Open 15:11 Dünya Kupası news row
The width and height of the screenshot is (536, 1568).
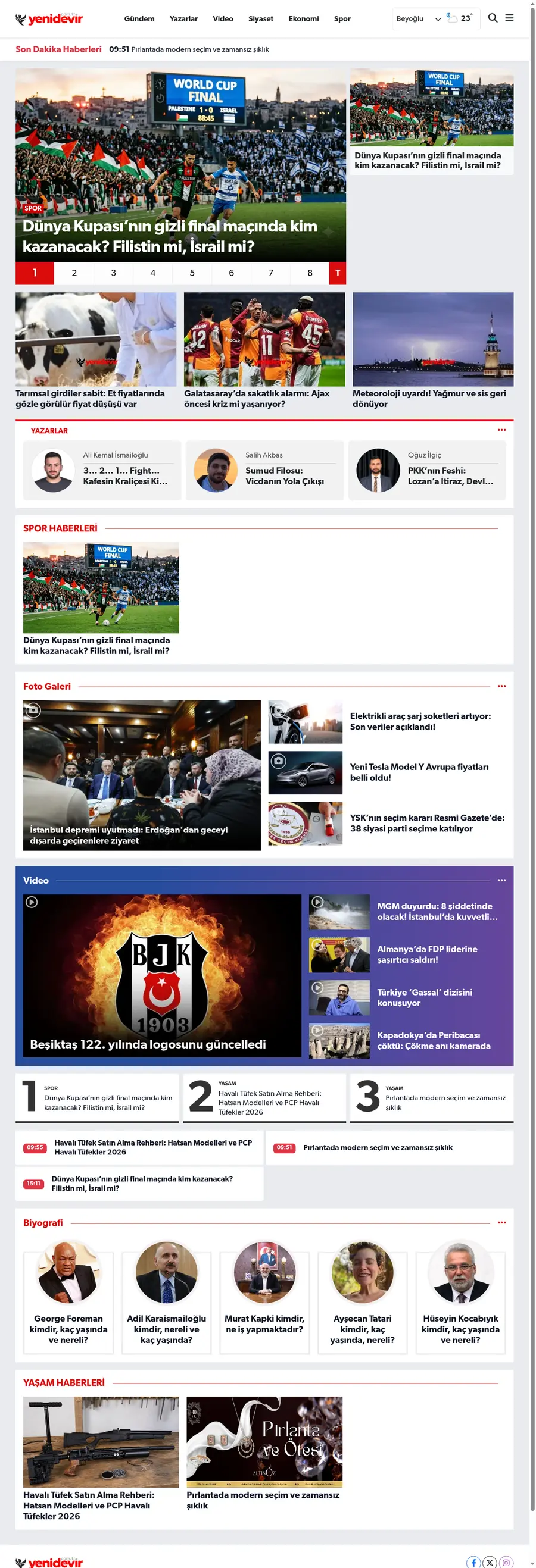click(x=139, y=1184)
